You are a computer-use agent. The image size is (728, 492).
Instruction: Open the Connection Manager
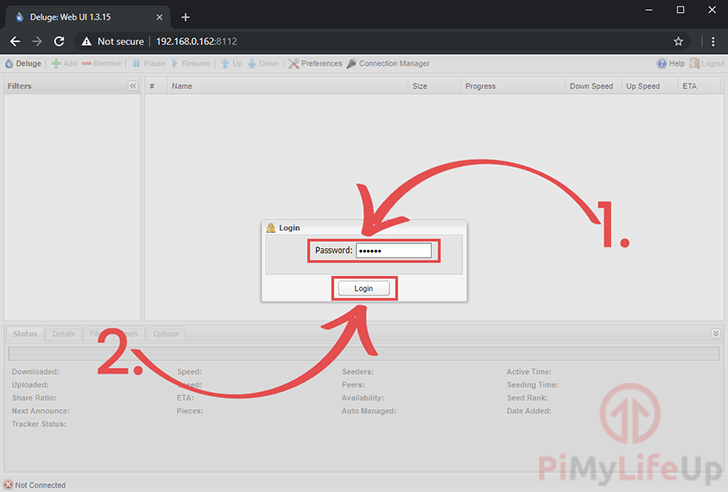[x=388, y=64]
